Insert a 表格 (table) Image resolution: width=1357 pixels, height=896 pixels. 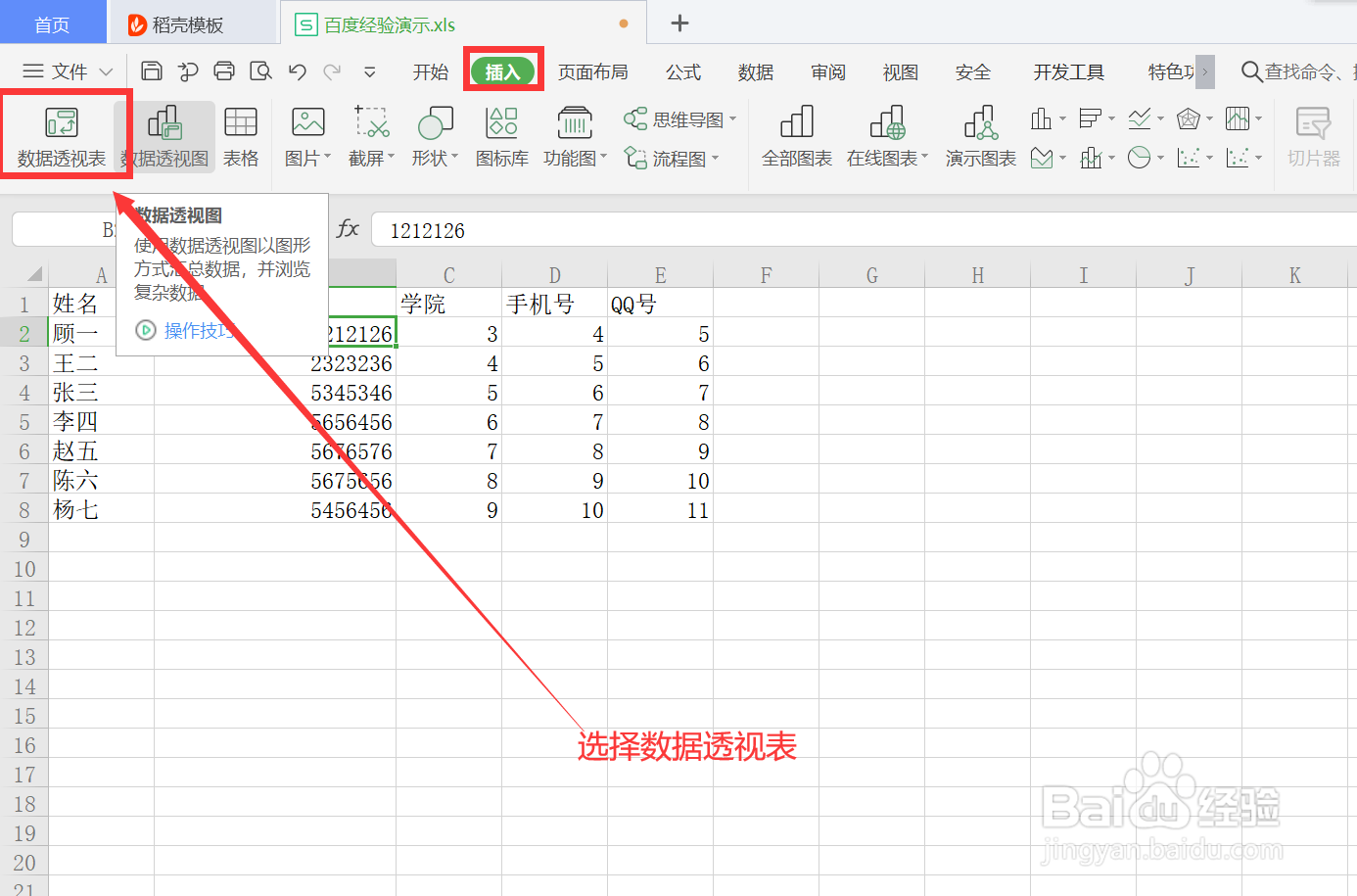point(241,136)
